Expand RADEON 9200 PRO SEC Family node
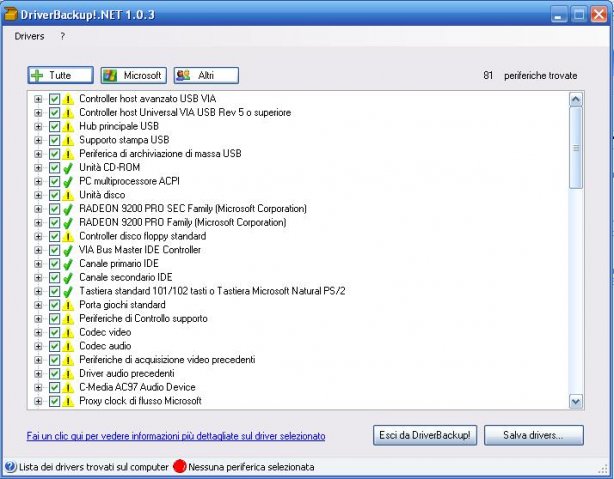The height and width of the screenshot is (479, 614). (x=38, y=209)
